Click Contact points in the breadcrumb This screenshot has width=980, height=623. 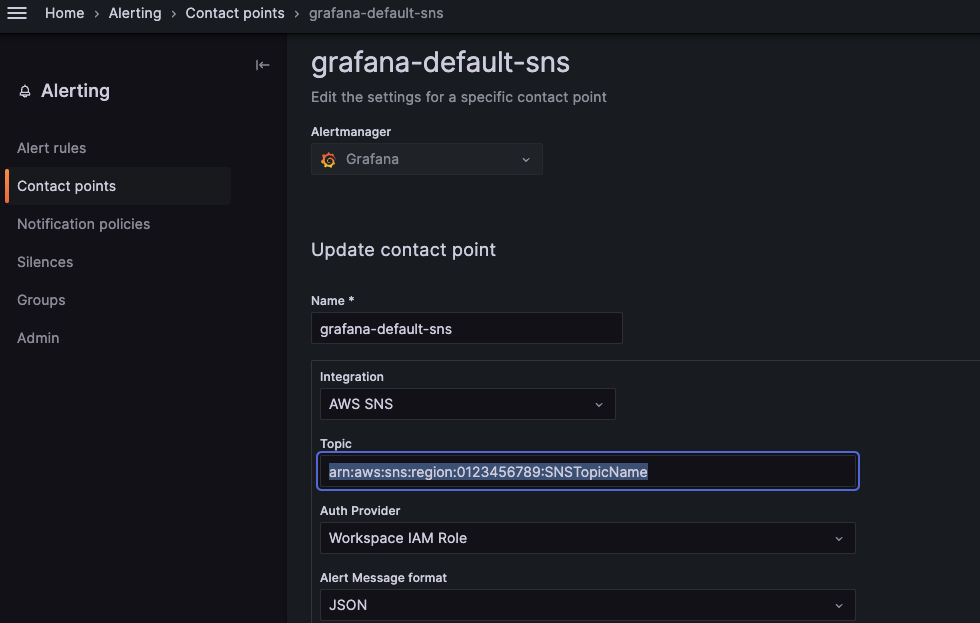point(235,13)
